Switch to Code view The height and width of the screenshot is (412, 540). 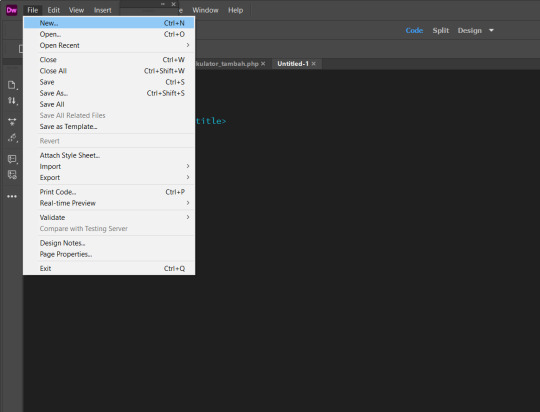(414, 30)
